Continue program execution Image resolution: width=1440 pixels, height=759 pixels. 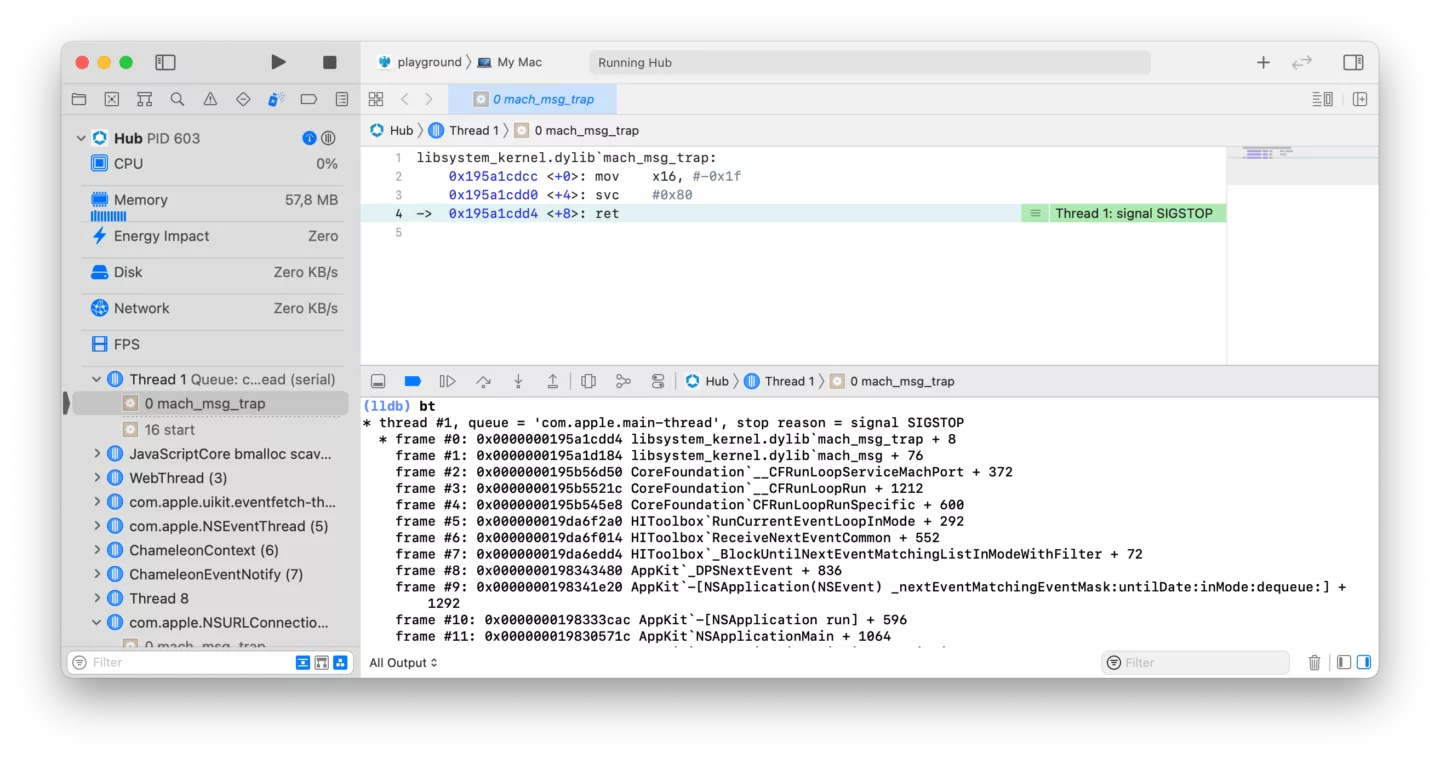coord(447,381)
